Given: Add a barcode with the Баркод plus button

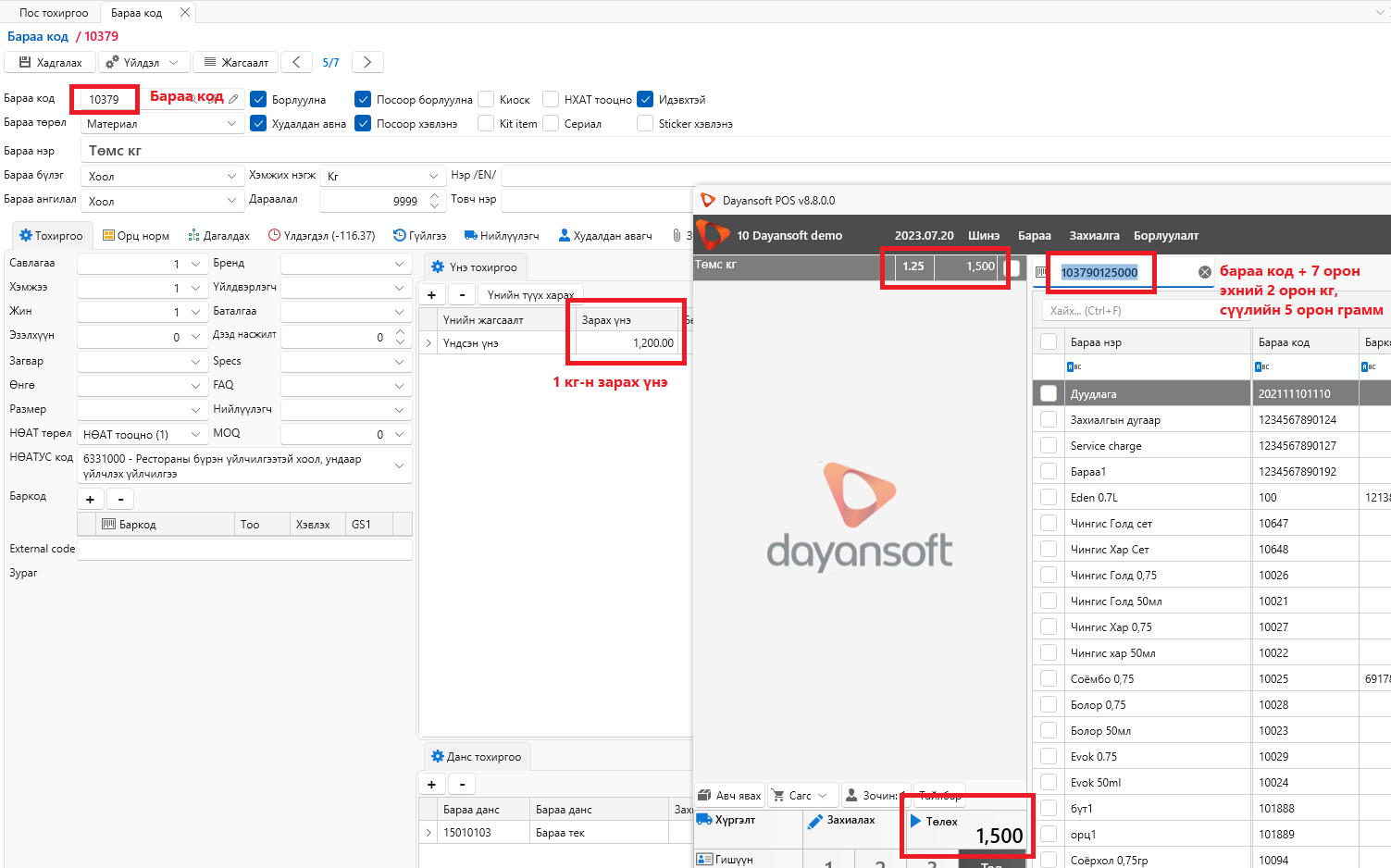Looking at the screenshot, I should tap(91, 500).
